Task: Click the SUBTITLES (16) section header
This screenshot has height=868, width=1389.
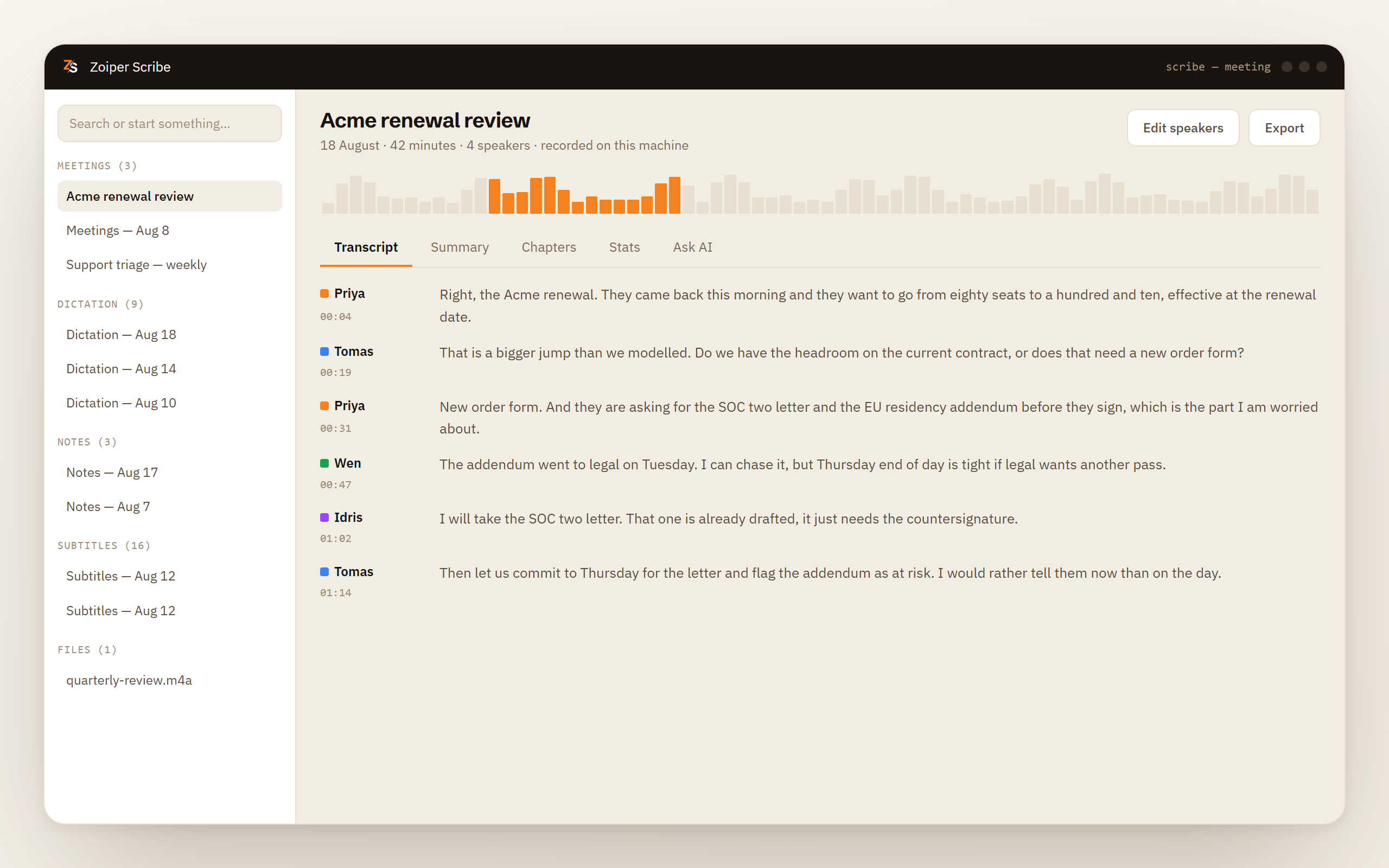Action: click(x=104, y=545)
